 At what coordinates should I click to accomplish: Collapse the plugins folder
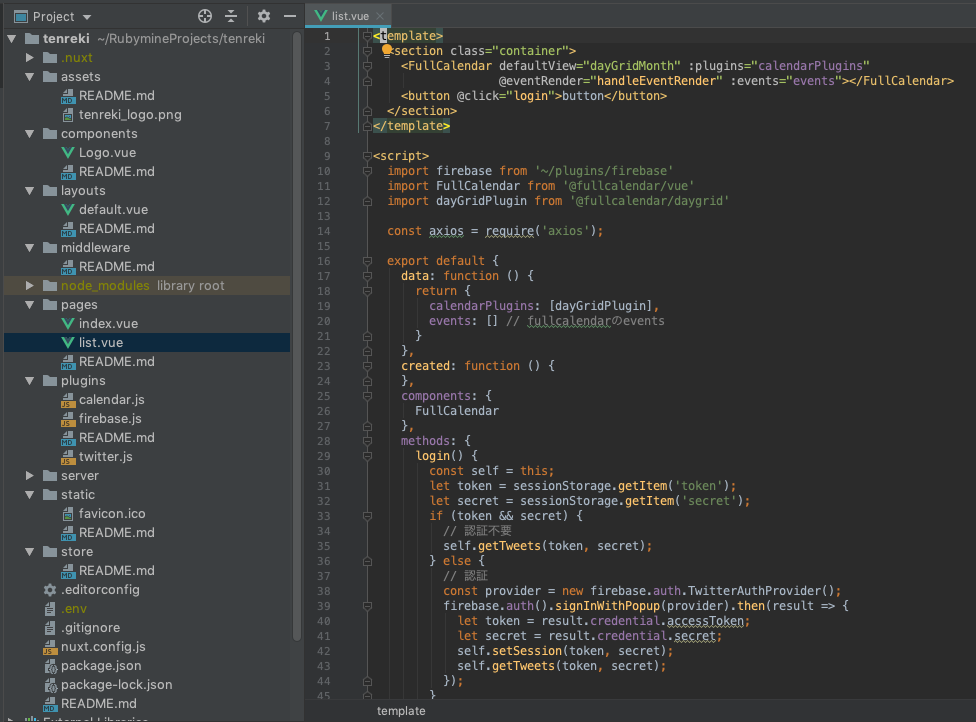point(29,380)
